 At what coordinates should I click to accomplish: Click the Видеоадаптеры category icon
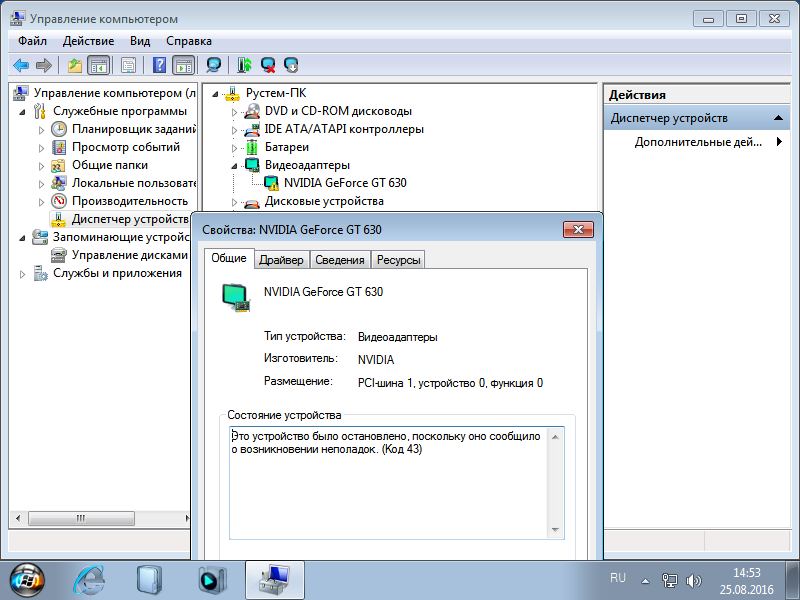point(252,165)
